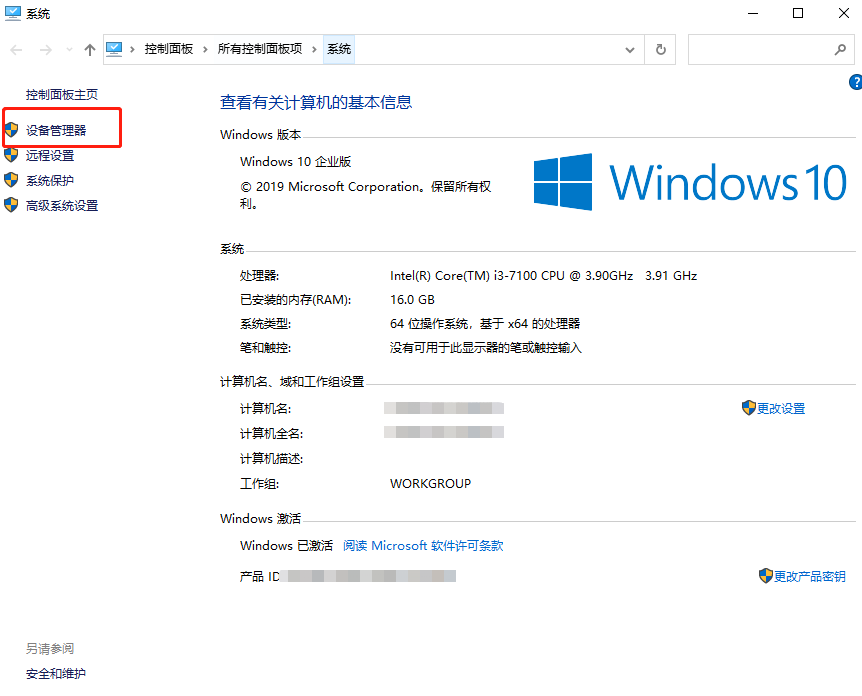Navigate to the 所有控制面板项 breadcrumb
Image resolution: width=862 pixels, height=696 pixels.
[x=260, y=49]
